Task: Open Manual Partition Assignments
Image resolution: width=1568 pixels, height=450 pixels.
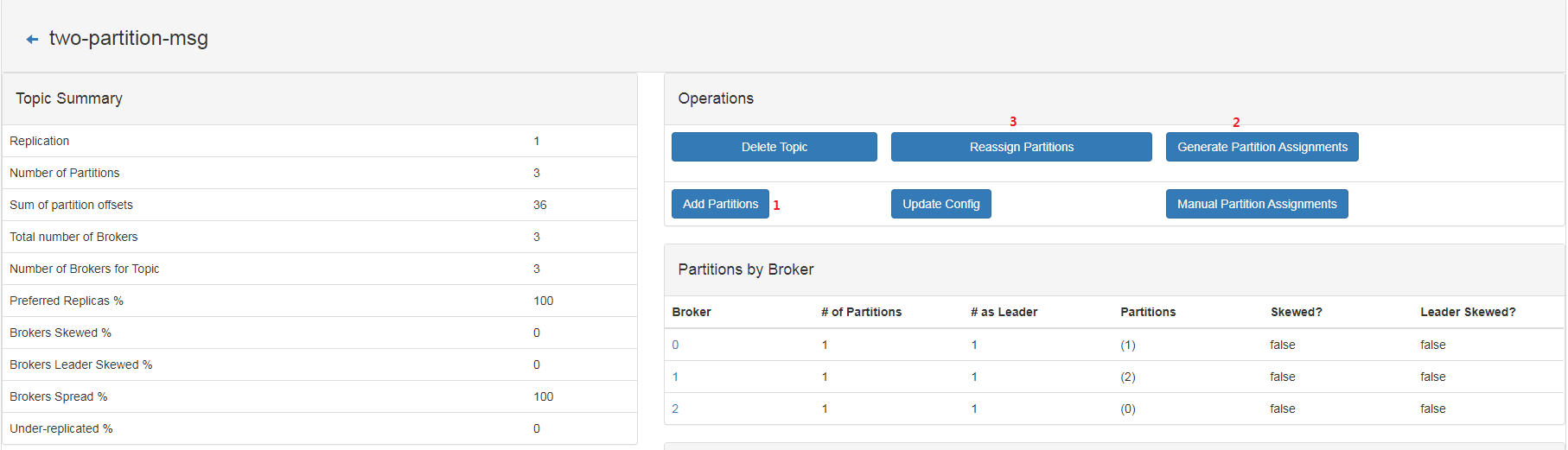Action: click(1257, 204)
